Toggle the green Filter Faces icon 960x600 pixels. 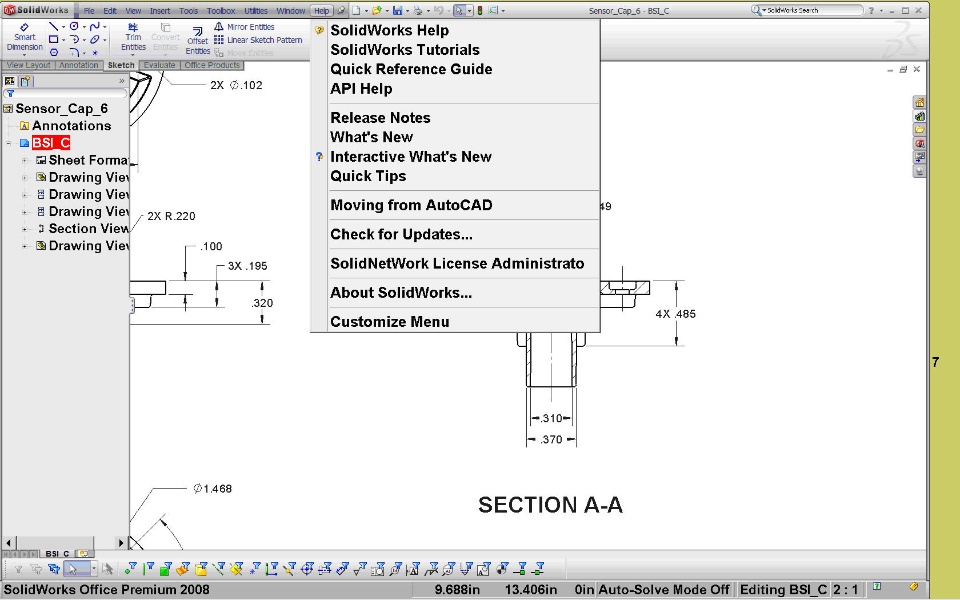[x=165, y=569]
